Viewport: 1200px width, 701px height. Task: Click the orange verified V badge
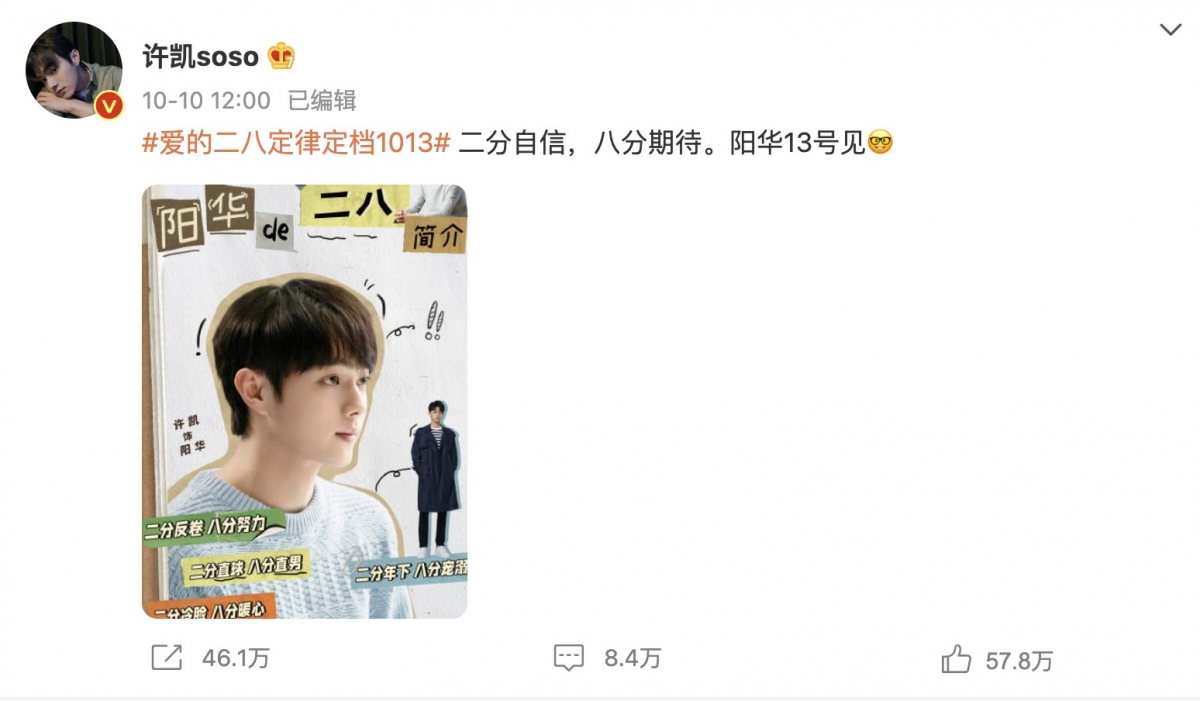pos(109,105)
